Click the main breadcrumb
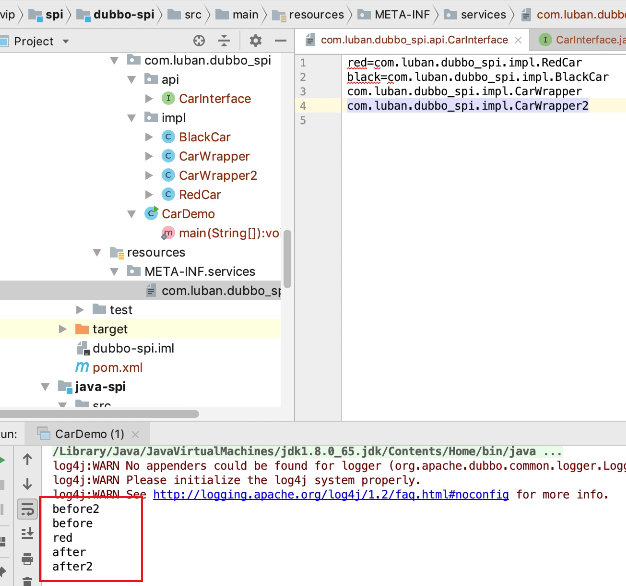 point(246,14)
